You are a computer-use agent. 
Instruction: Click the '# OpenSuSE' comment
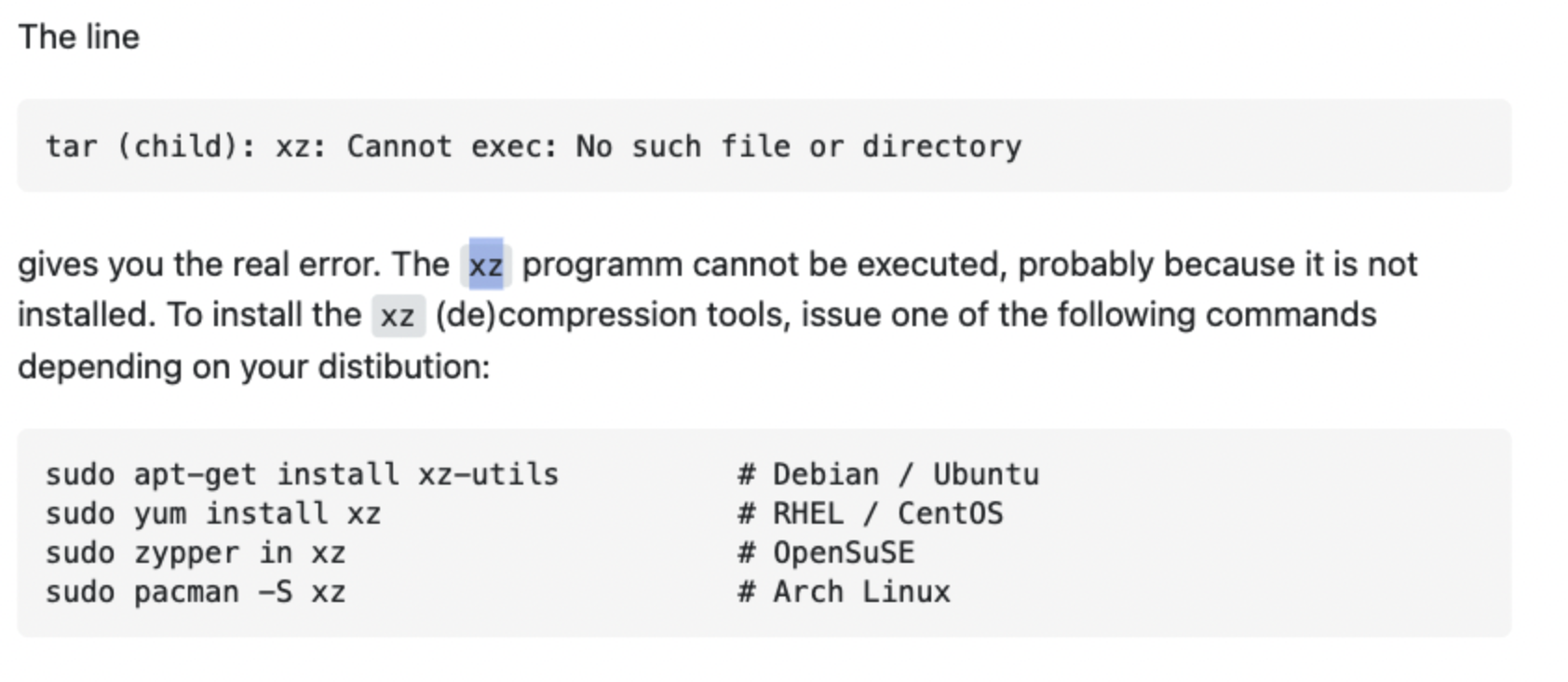tap(826, 552)
